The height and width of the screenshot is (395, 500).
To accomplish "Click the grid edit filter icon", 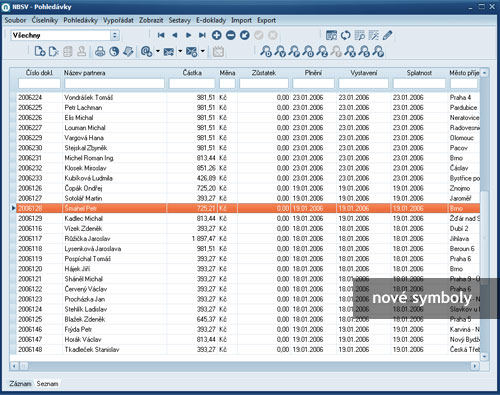I will (x=373, y=35).
